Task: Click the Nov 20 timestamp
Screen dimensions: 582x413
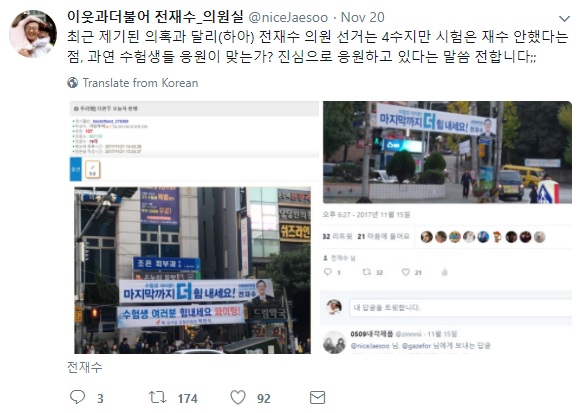Action: coord(362,17)
